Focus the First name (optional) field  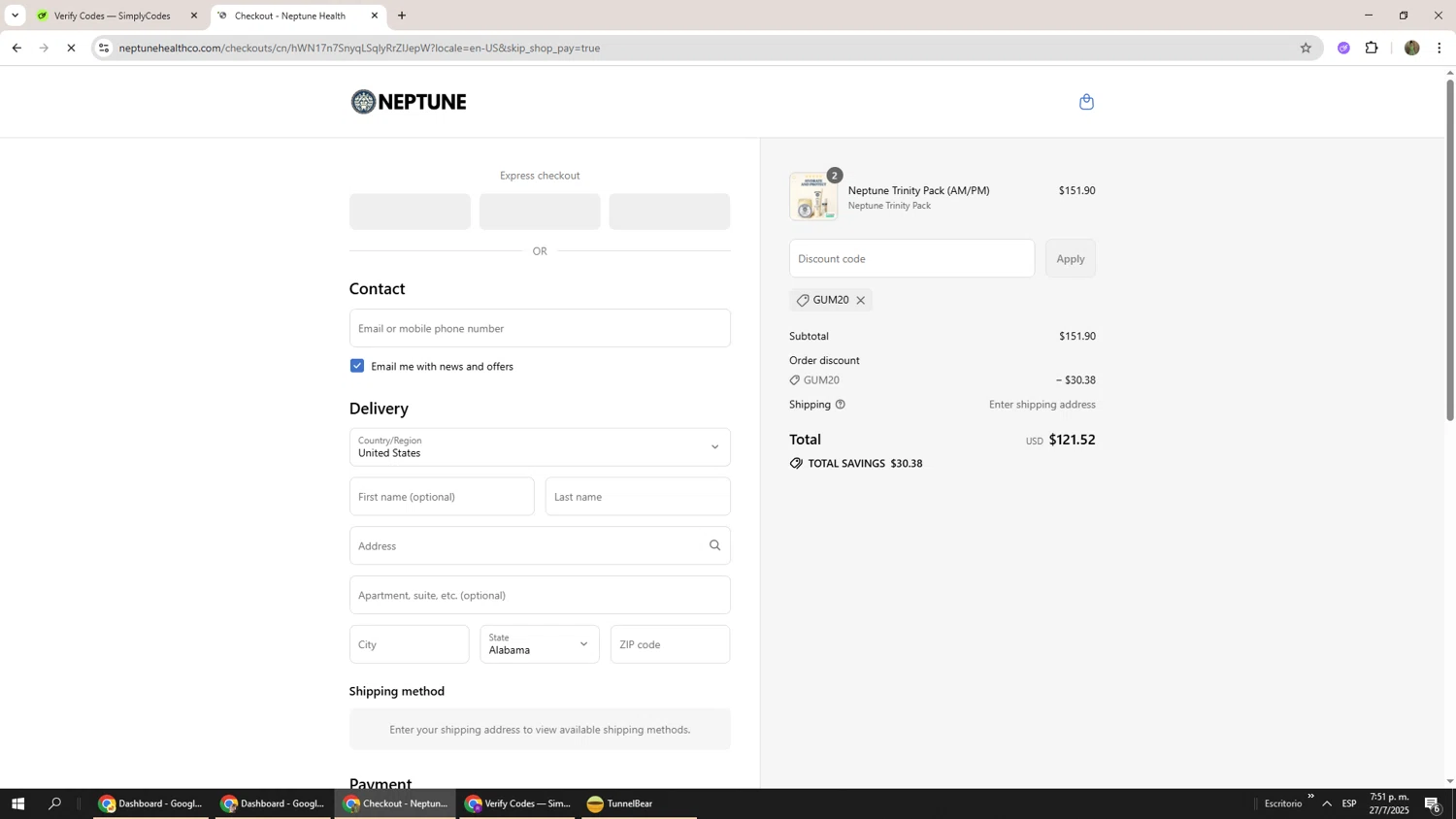[442, 497]
